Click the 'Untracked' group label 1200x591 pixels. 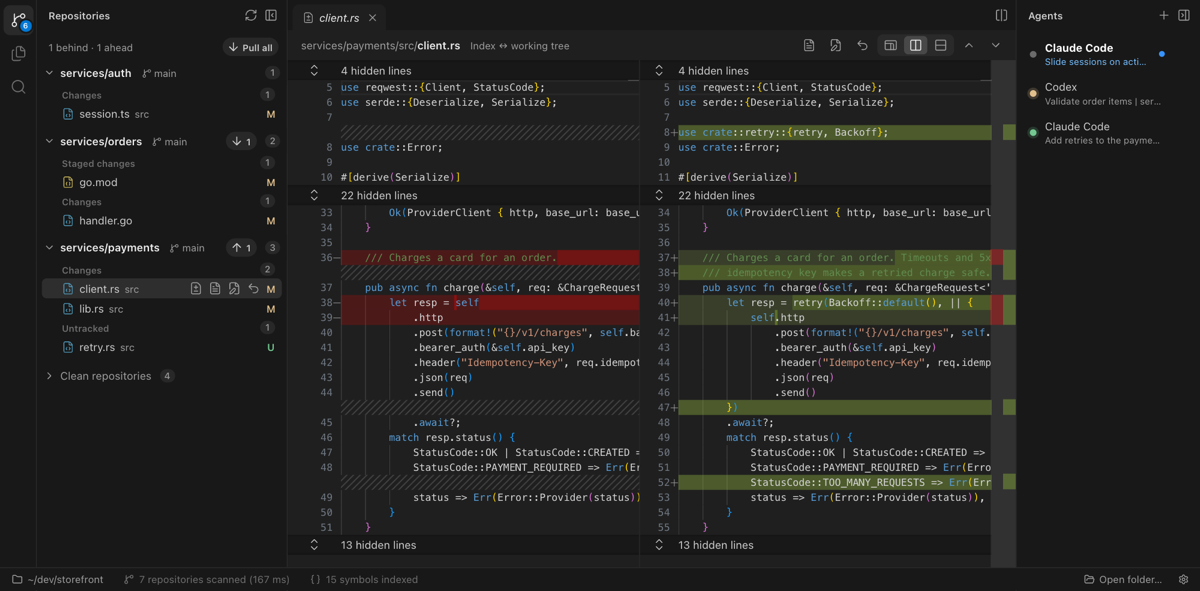tap(85, 328)
